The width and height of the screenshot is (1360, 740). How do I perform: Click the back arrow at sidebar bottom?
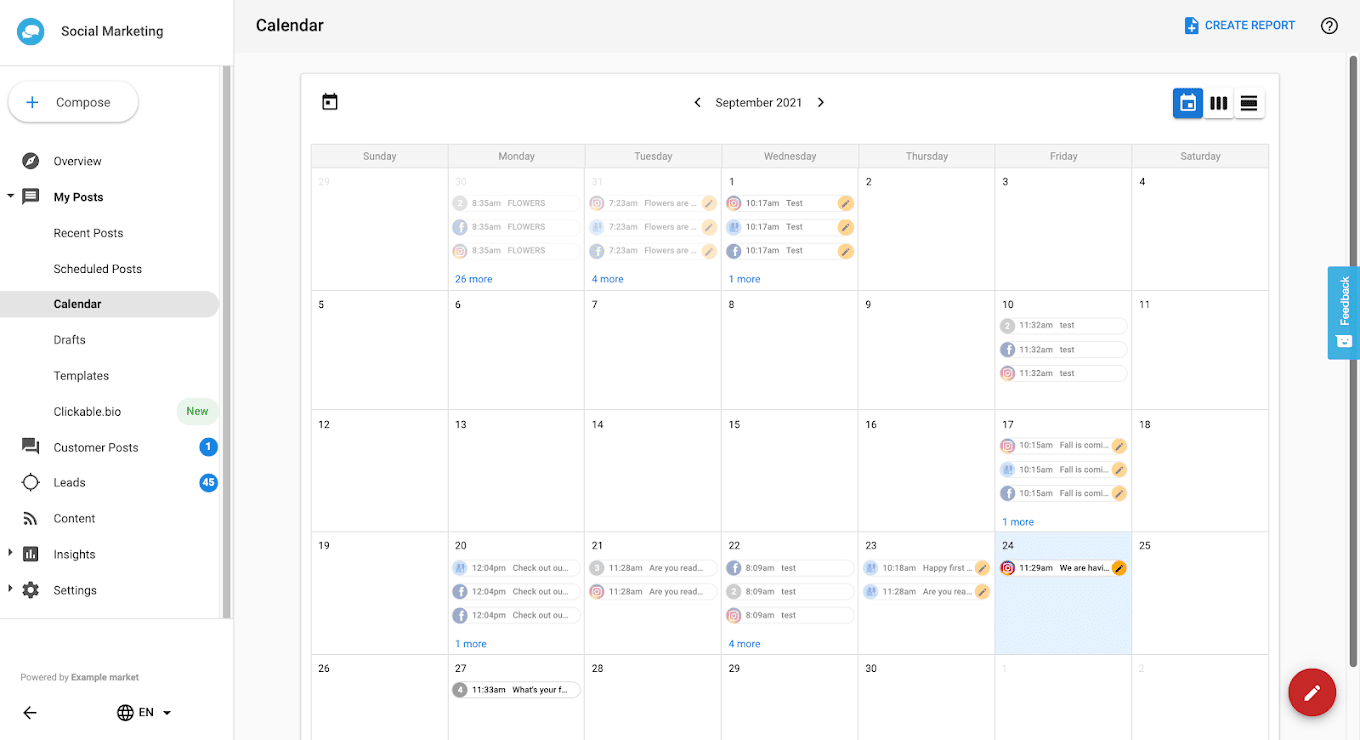click(x=30, y=713)
